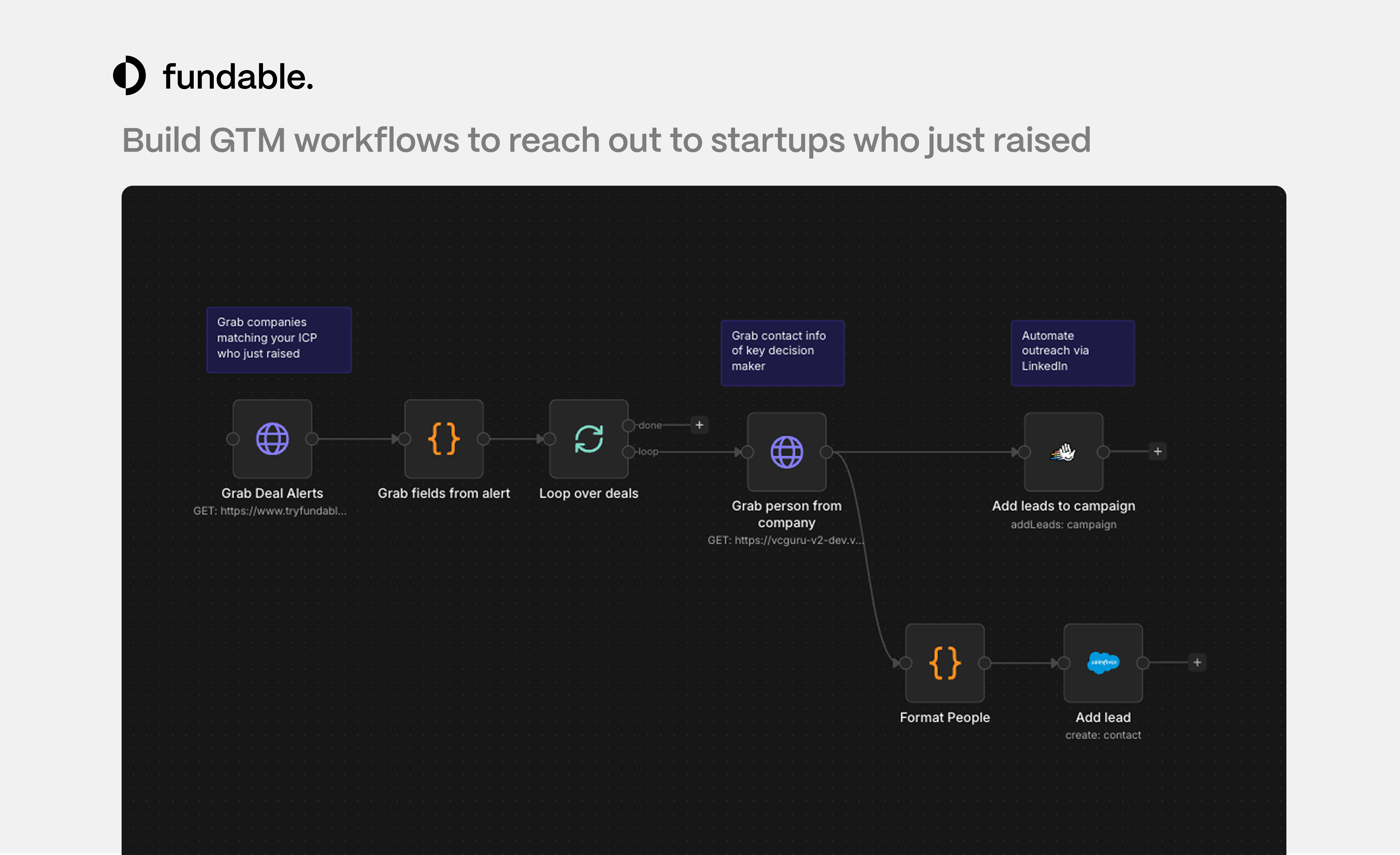This screenshot has width=1400, height=855.
Task: Select the loop icon on Loop over deals node
Action: 589,438
